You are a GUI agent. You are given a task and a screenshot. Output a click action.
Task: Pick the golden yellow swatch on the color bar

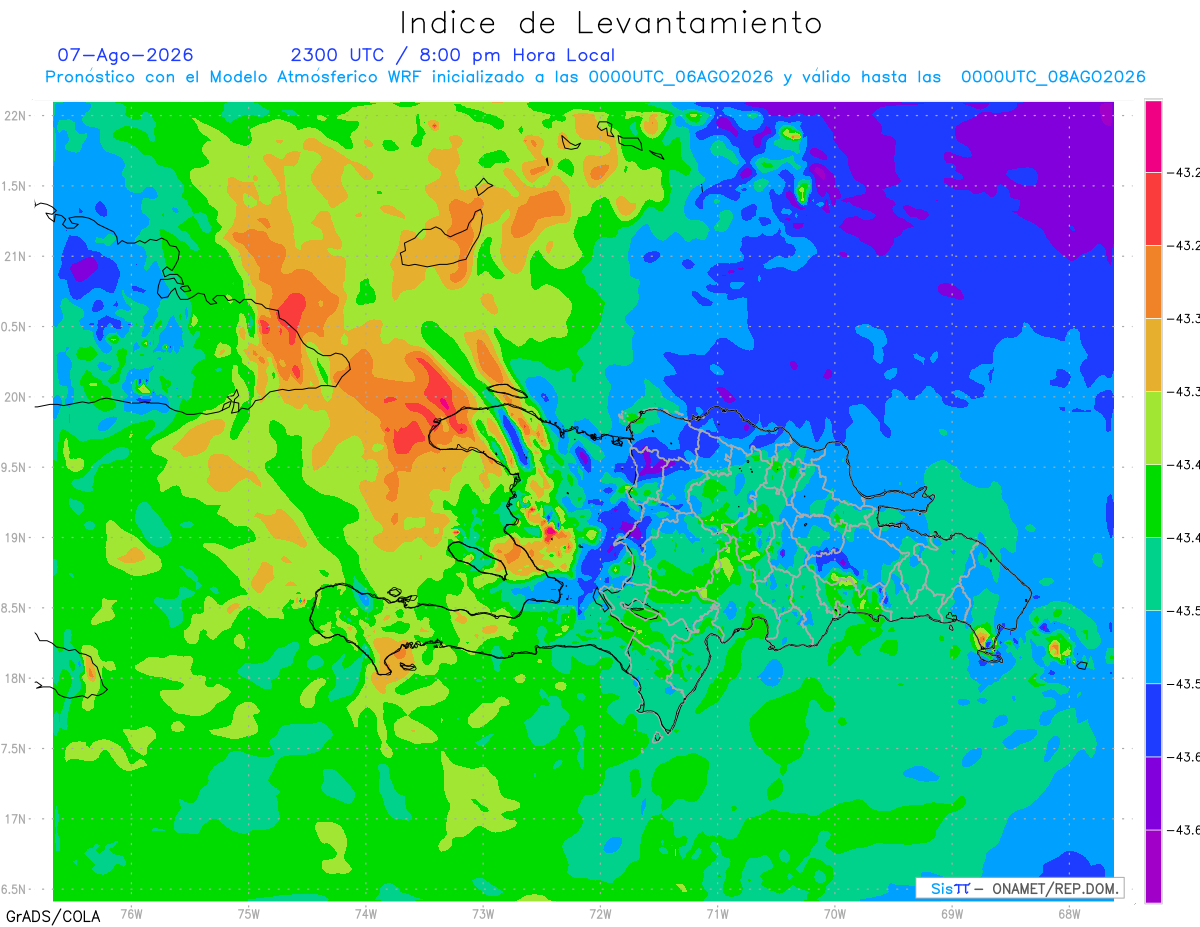[x=1153, y=354]
